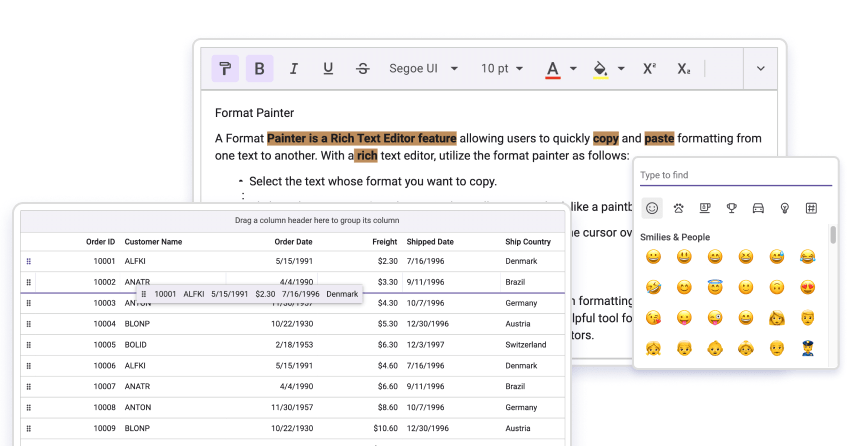Open the 10 pt font size dropdown
The width and height of the screenshot is (850, 446).
coord(501,68)
